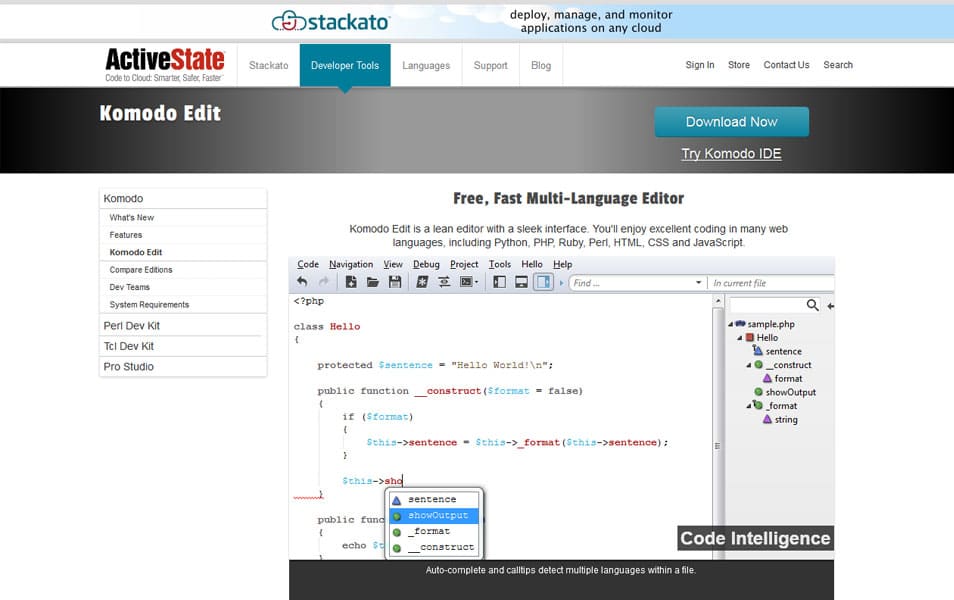Open the Try Komodo IDE link
Screen dimensions: 954x600
coord(734,153)
